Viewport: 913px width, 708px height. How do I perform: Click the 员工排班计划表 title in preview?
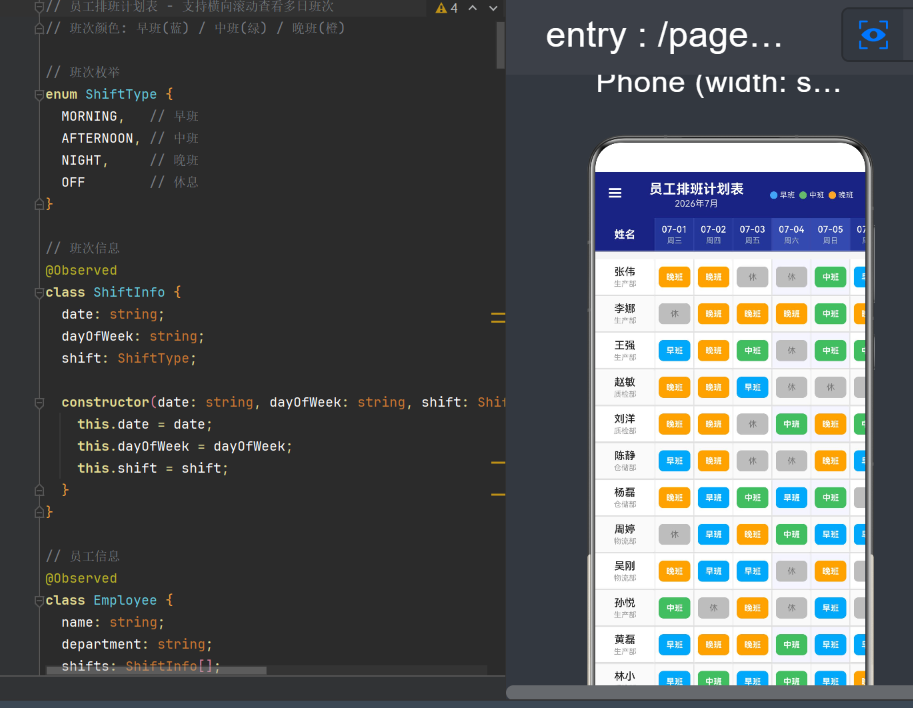pyautogui.click(x=696, y=189)
